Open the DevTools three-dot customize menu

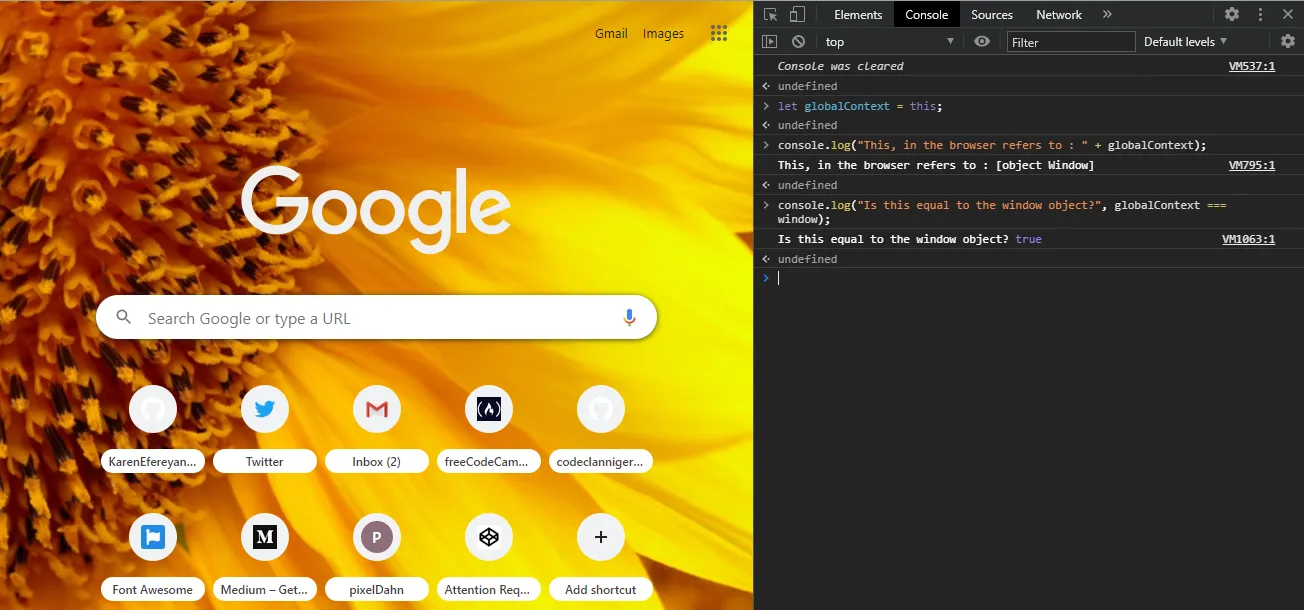(1260, 14)
